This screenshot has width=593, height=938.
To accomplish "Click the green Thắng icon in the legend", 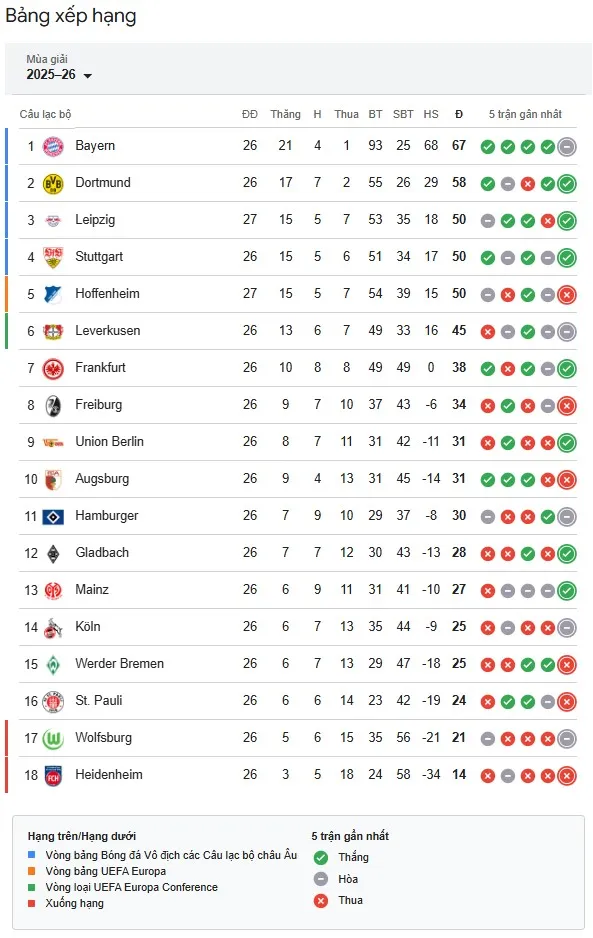I will pyautogui.click(x=320, y=857).
